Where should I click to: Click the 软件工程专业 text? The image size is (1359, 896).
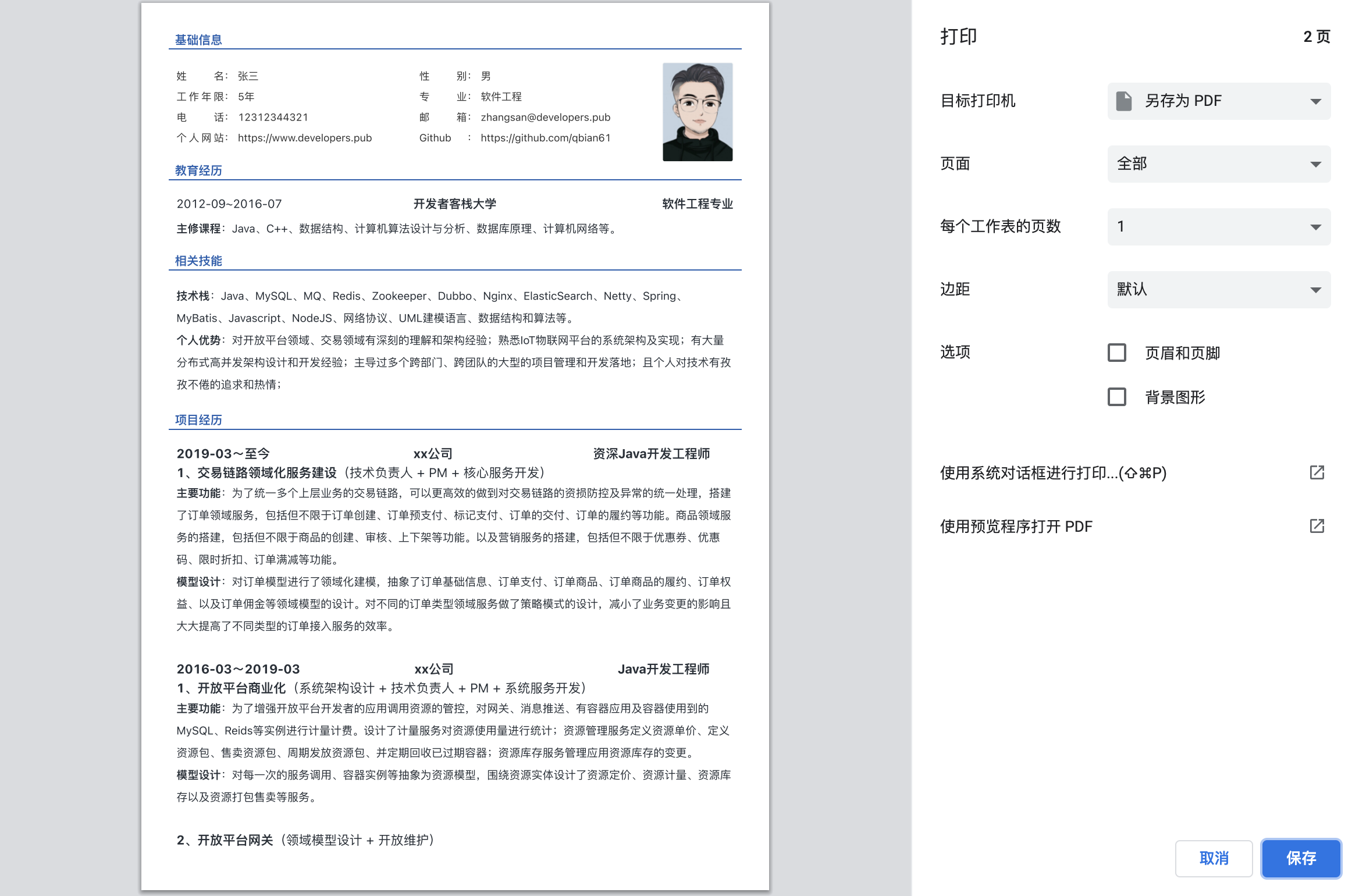[x=698, y=204]
